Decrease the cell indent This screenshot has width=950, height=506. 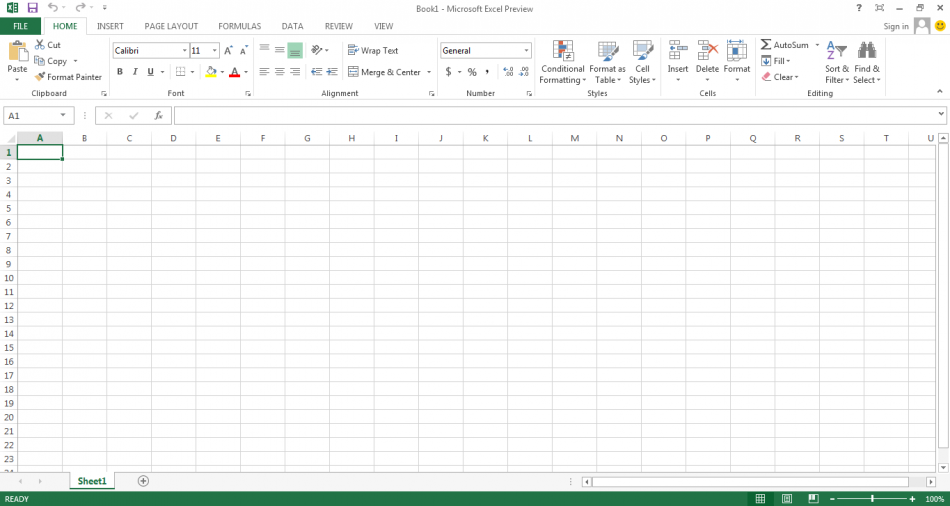click(x=316, y=72)
